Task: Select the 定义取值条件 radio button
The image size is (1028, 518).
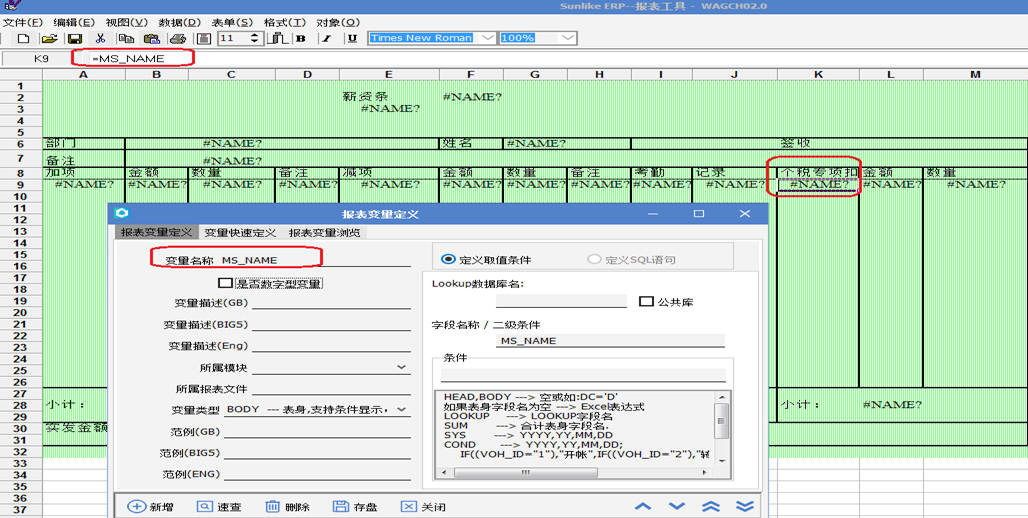Action: click(x=448, y=259)
